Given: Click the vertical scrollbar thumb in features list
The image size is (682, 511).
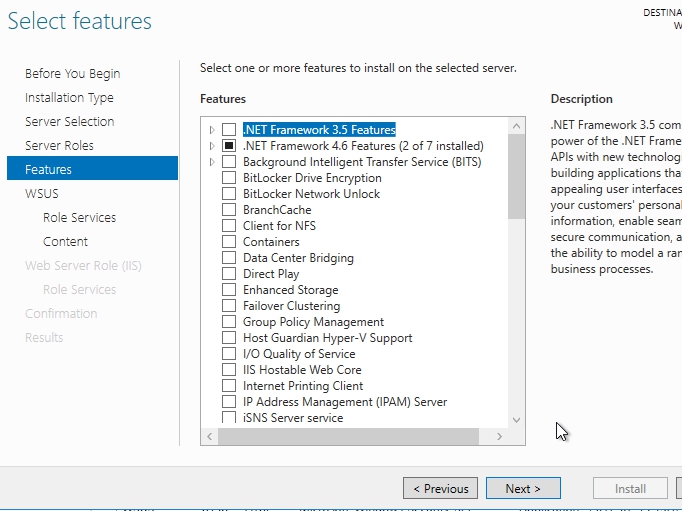Looking at the screenshot, I should [516, 176].
